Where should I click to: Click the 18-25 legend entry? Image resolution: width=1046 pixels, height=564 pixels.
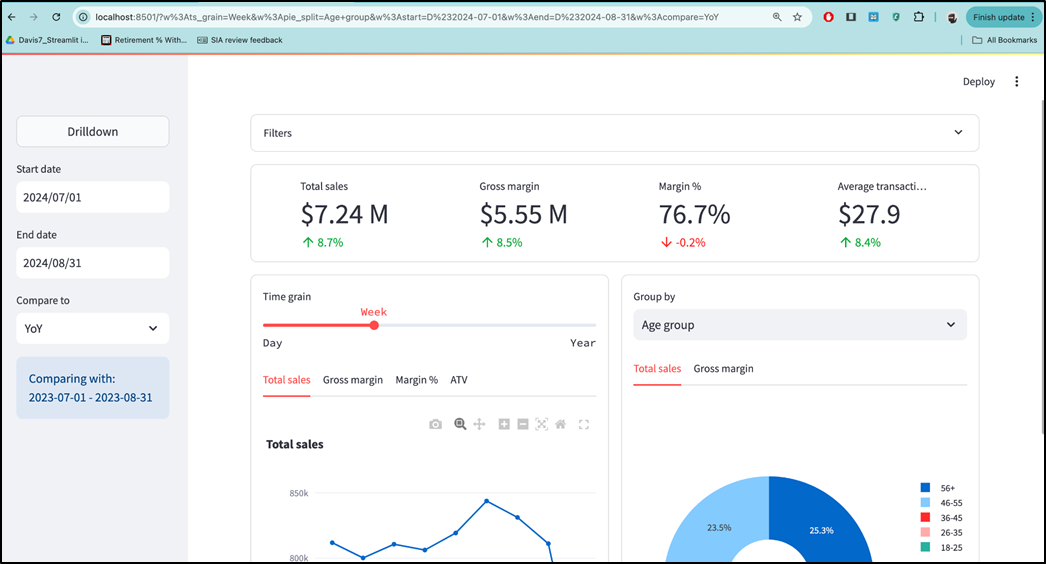941,547
